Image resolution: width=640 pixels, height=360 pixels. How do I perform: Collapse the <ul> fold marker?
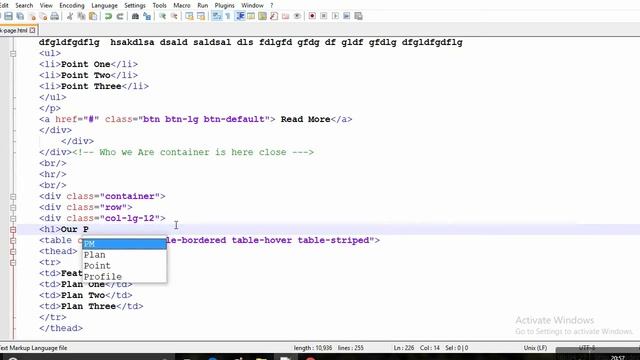click(x=13, y=53)
